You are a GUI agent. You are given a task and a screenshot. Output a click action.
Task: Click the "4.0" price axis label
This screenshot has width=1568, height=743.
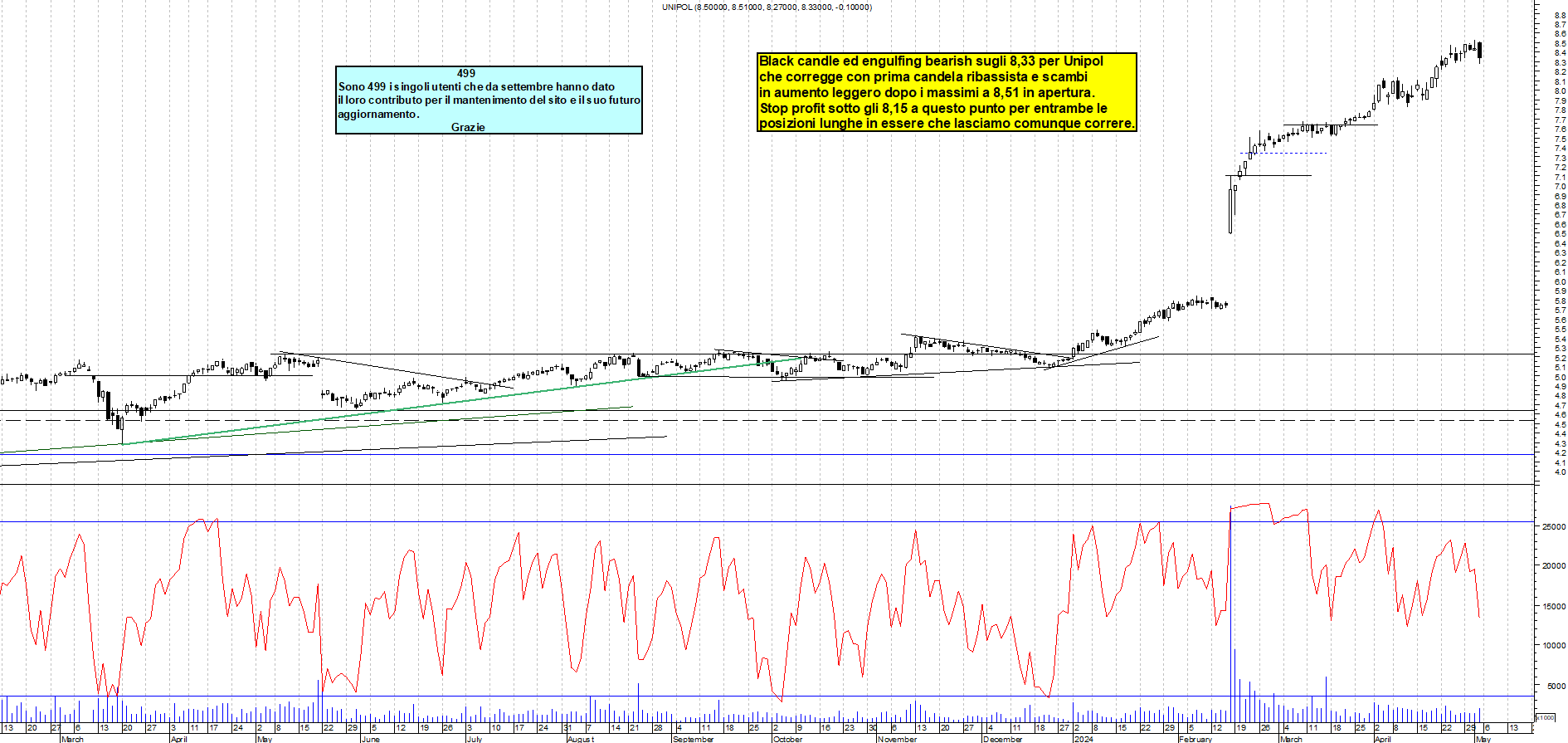tap(1561, 472)
